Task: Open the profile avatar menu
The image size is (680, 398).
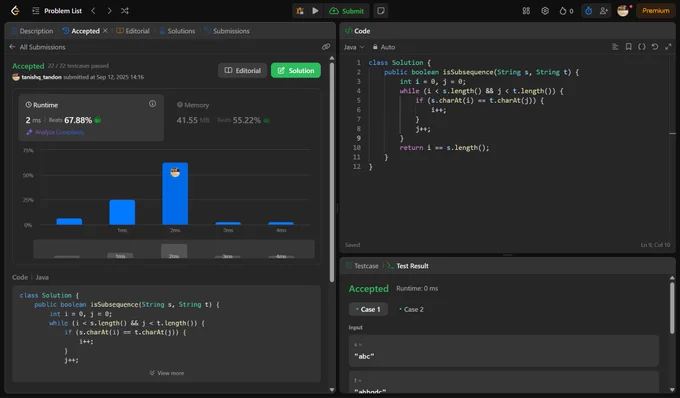Action: 623,11
